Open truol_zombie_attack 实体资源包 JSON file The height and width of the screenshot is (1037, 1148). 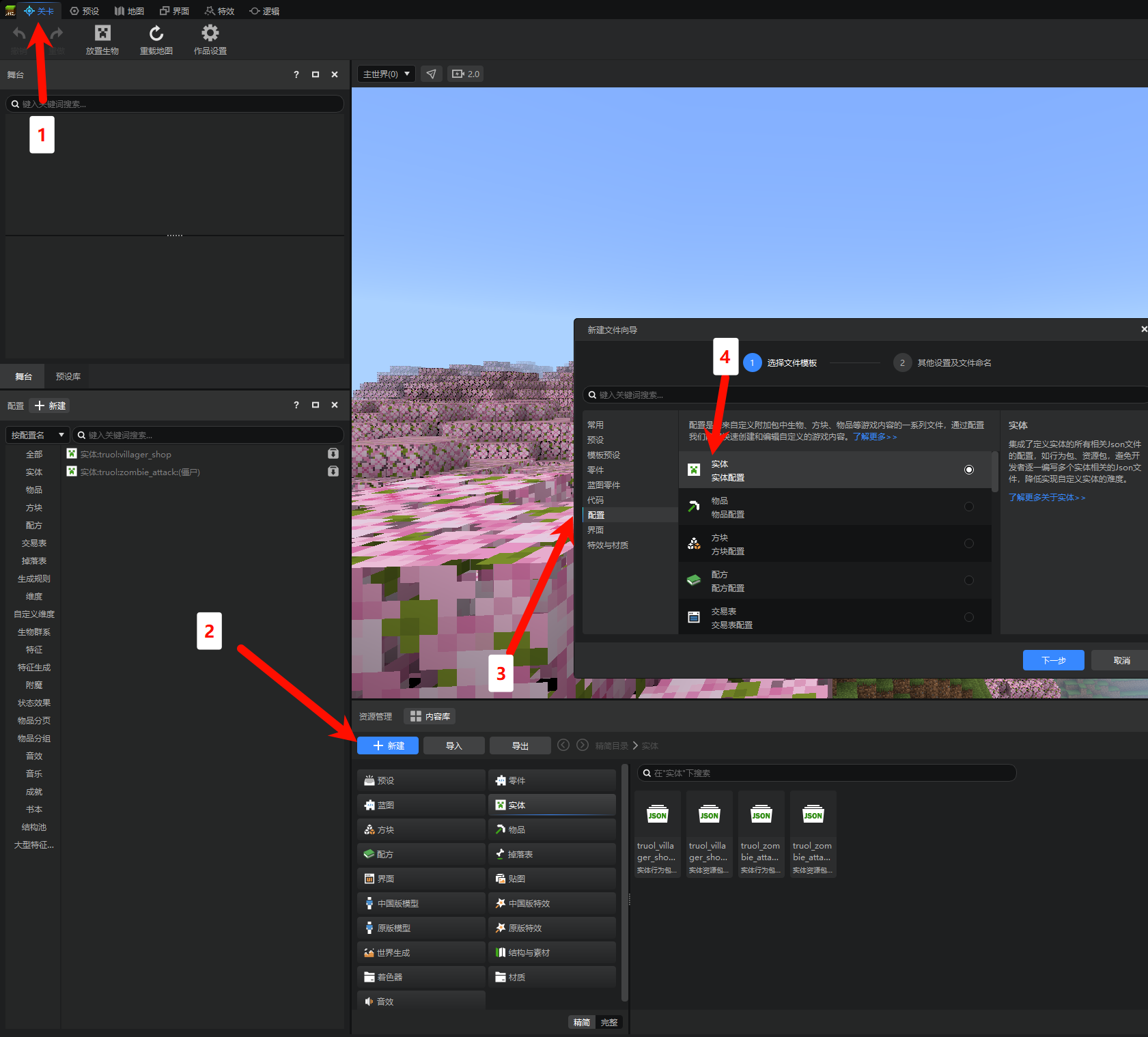point(813,834)
